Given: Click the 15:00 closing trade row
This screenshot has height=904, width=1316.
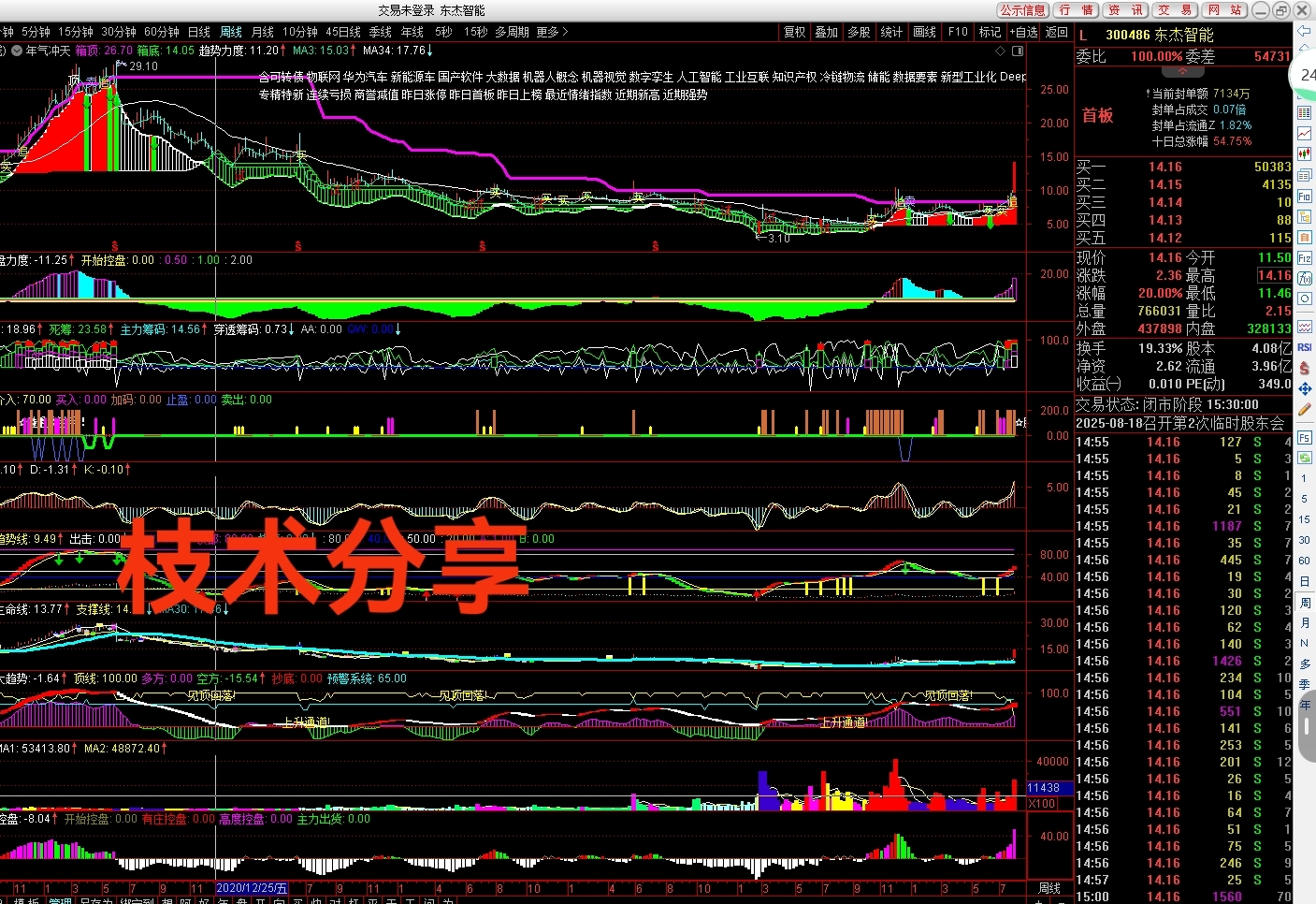Looking at the screenshot, I should coord(1183,897).
